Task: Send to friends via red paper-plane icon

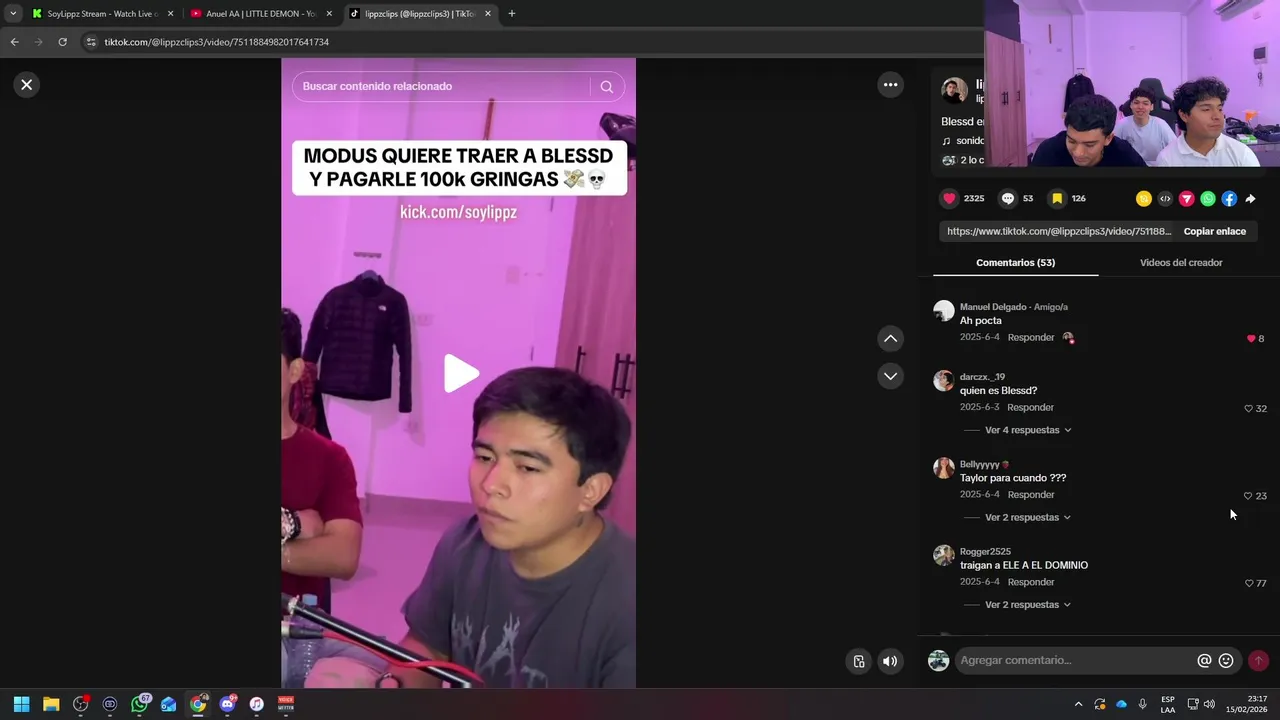Action: (x=1187, y=199)
